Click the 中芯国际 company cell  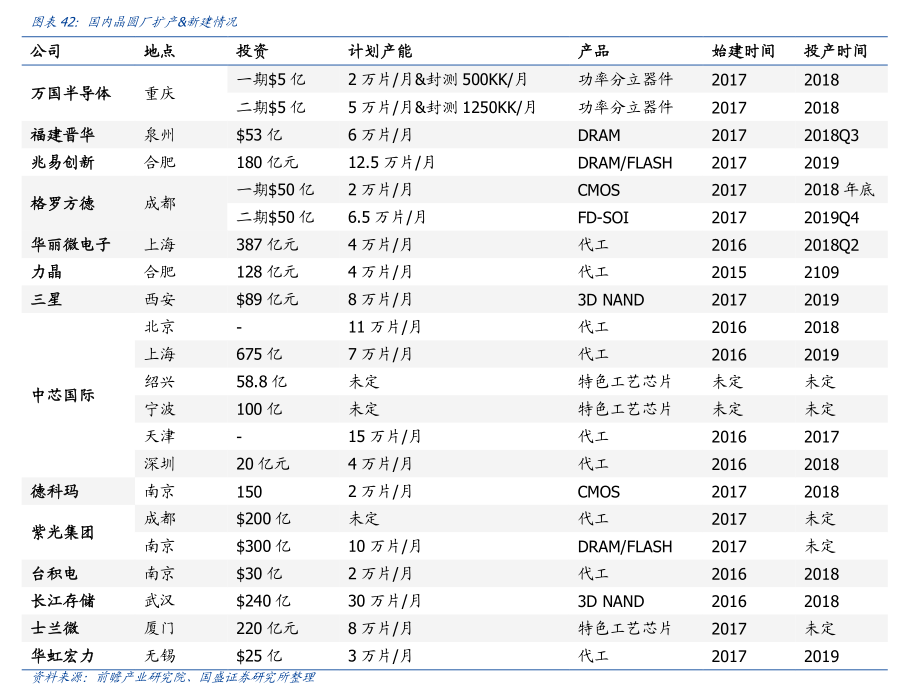pyautogui.click(x=63, y=395)
